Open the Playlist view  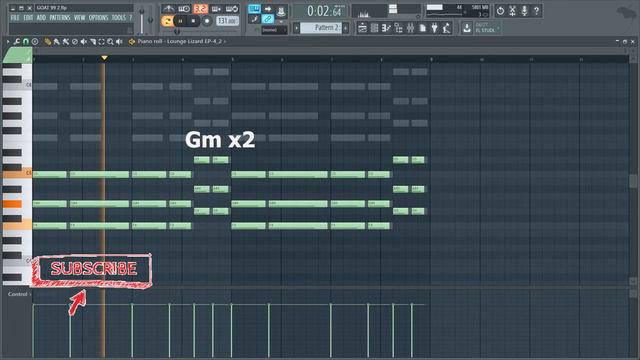tap(362, 28)
